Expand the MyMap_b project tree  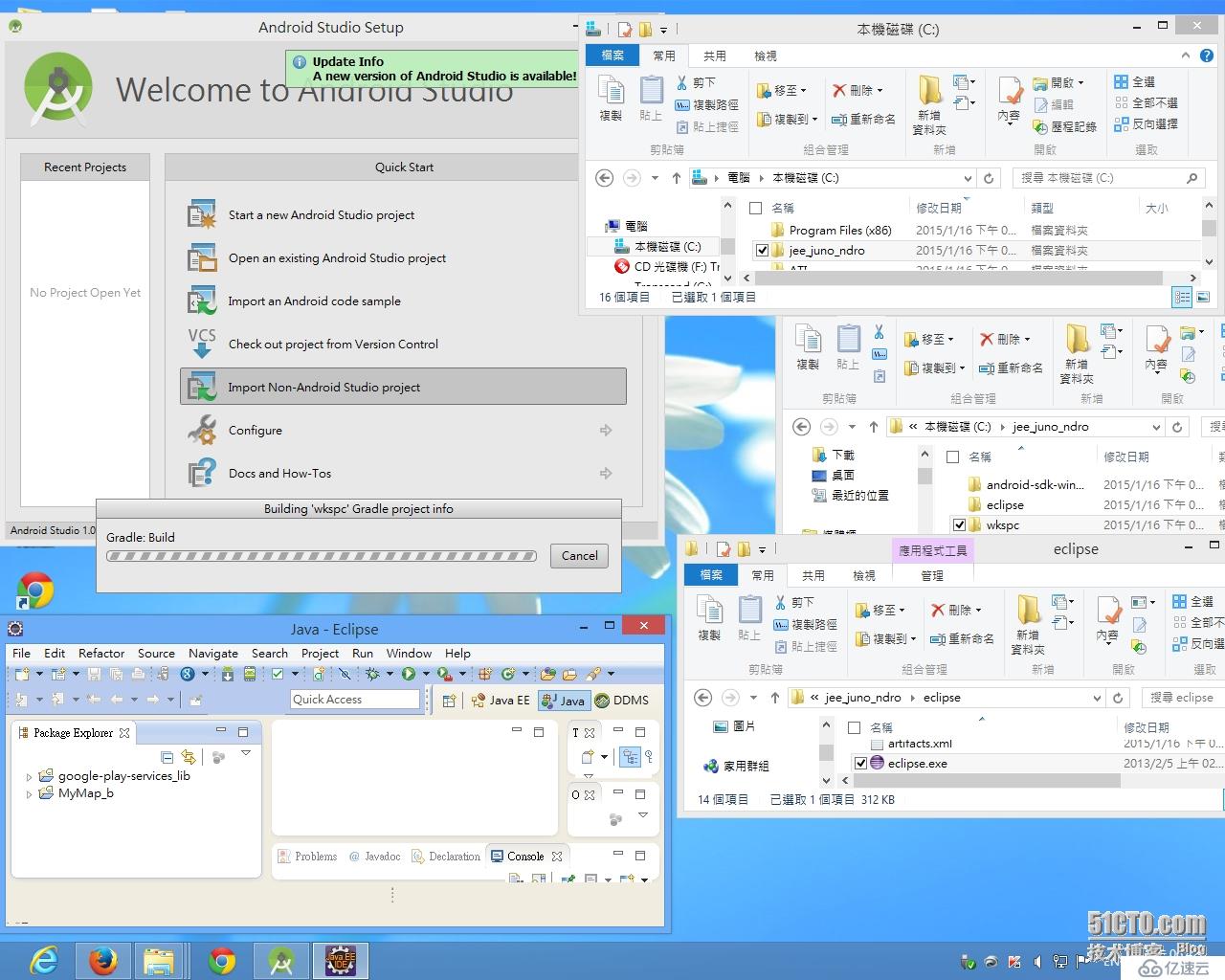pyautogui.click(x=29, y=793)
